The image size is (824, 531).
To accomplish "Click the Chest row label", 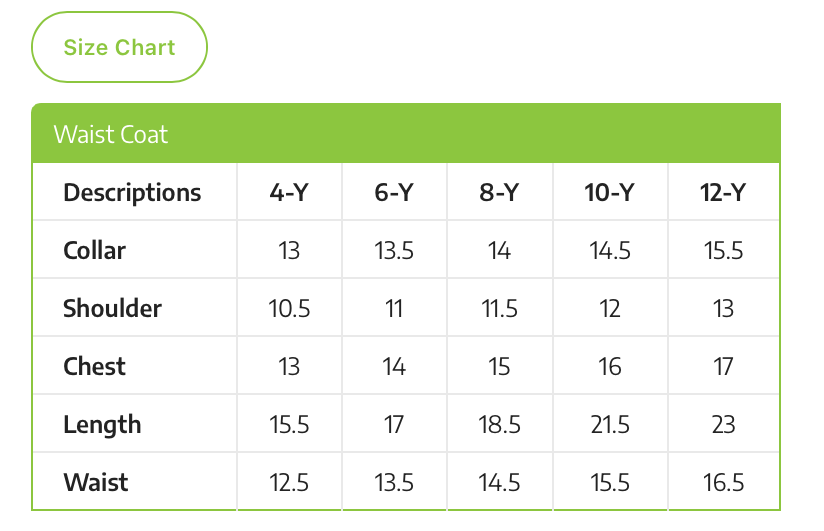I will point(94,366).
